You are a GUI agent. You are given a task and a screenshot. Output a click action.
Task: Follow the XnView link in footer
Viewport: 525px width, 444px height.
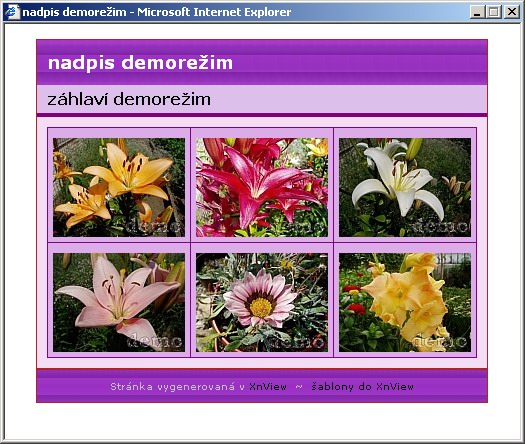(268, 387)
